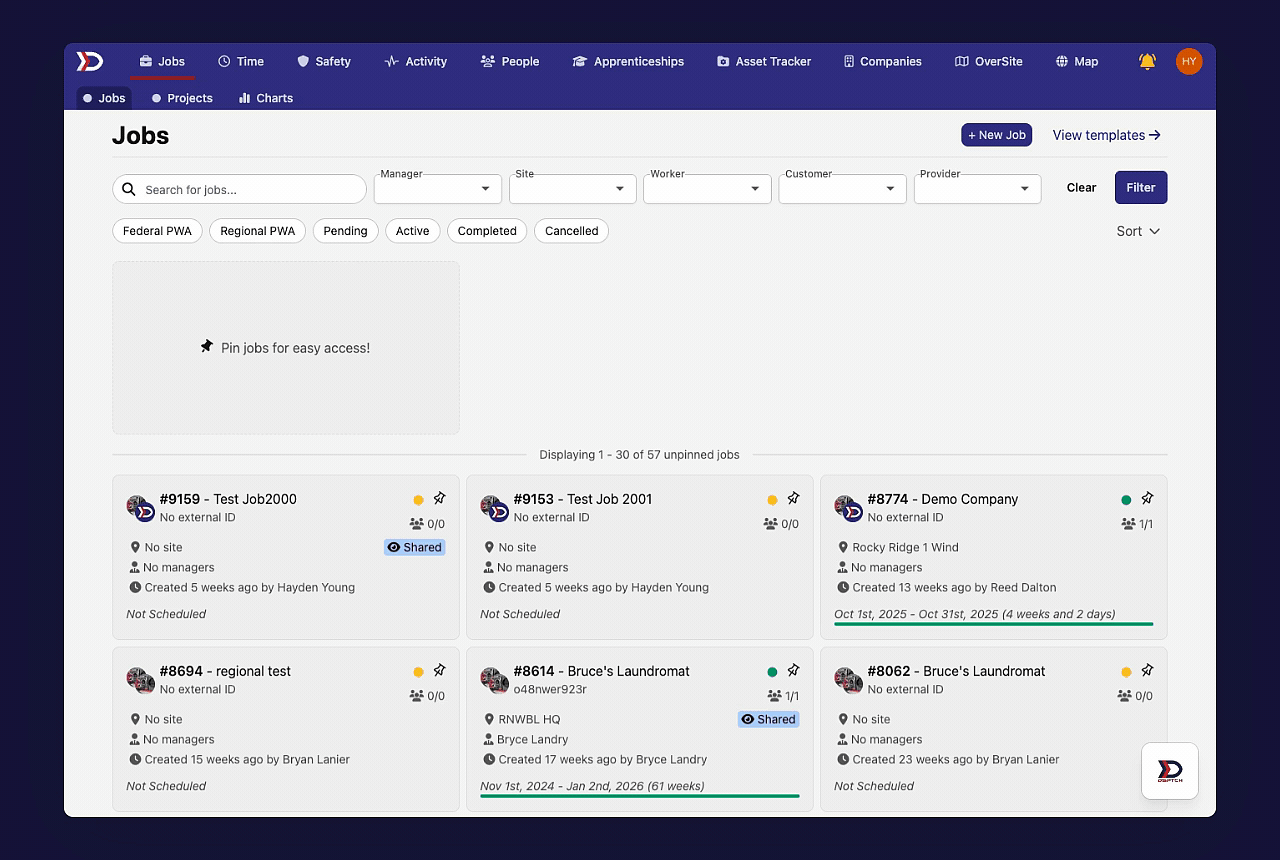Clear all job filters
1280x860 pixels.
(1081, 187)
